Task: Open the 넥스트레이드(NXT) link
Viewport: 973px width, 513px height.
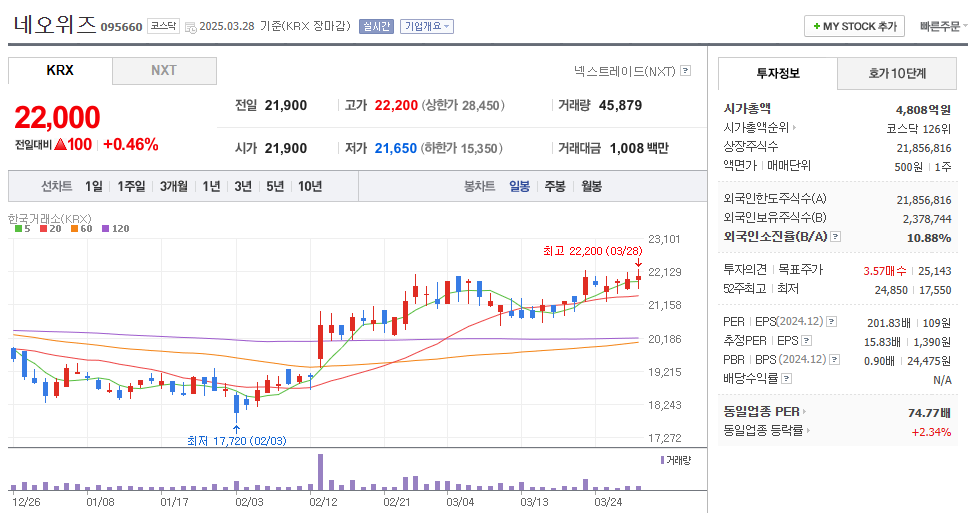Action: (624, 71)
